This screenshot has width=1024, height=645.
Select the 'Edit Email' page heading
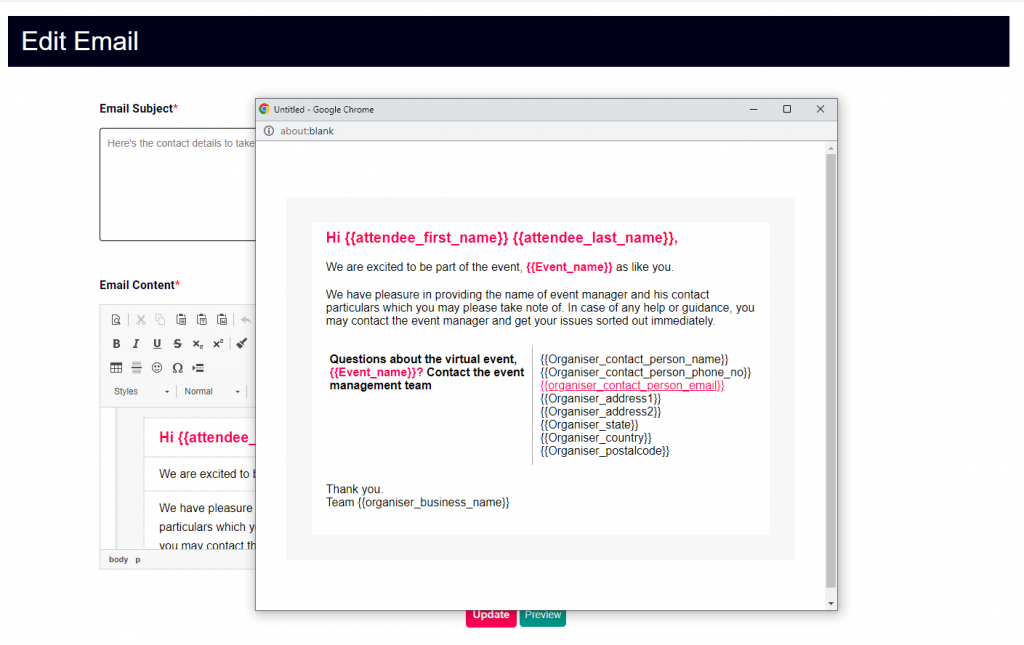80,41
